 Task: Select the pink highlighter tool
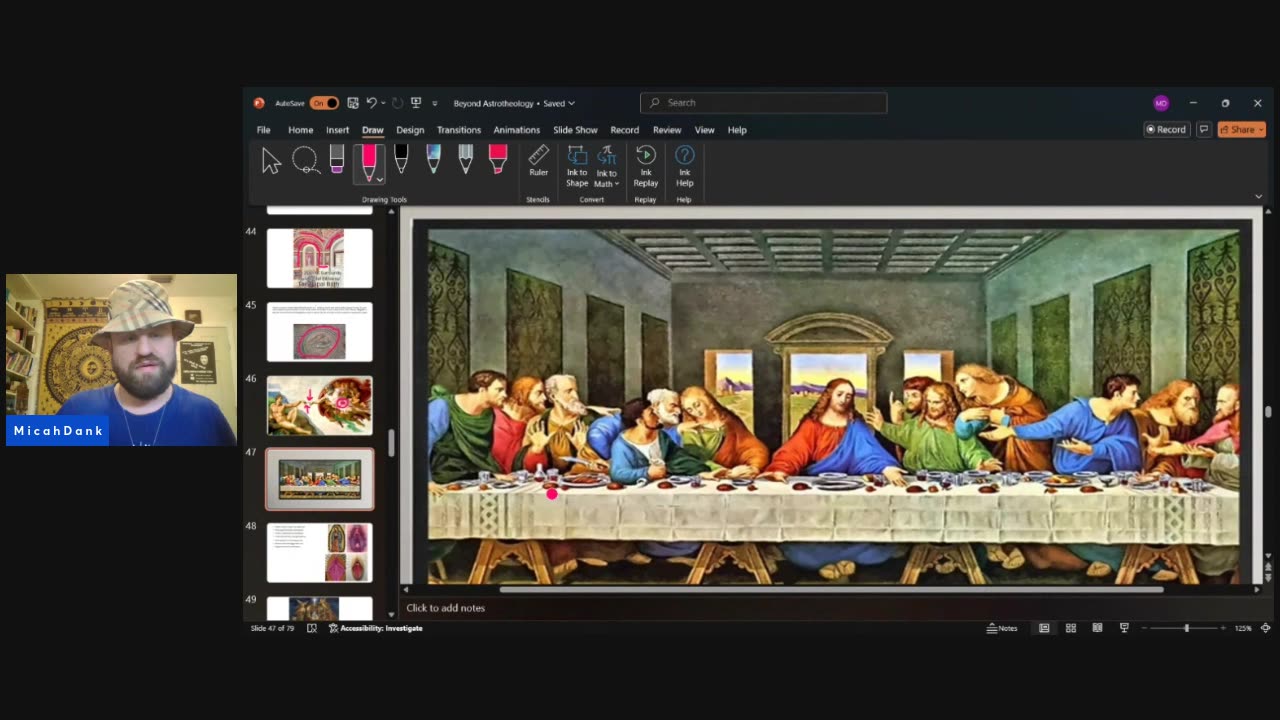pyautogui.click(x=498, y=161)
